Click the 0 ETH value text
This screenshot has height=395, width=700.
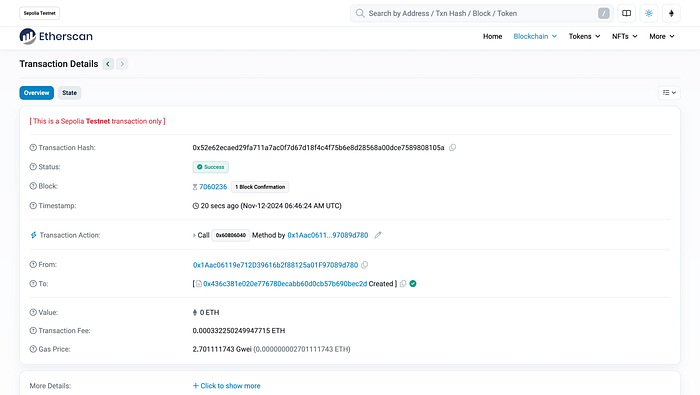(x=209, y=312)
